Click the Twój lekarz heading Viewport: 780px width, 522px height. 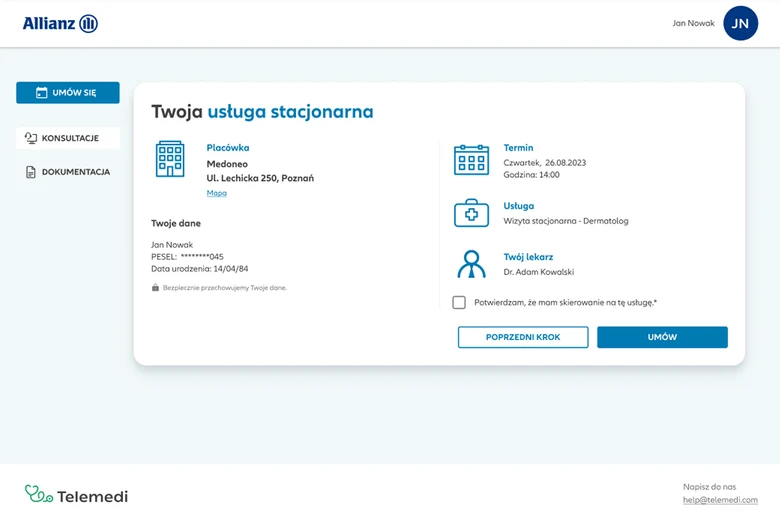528,257
